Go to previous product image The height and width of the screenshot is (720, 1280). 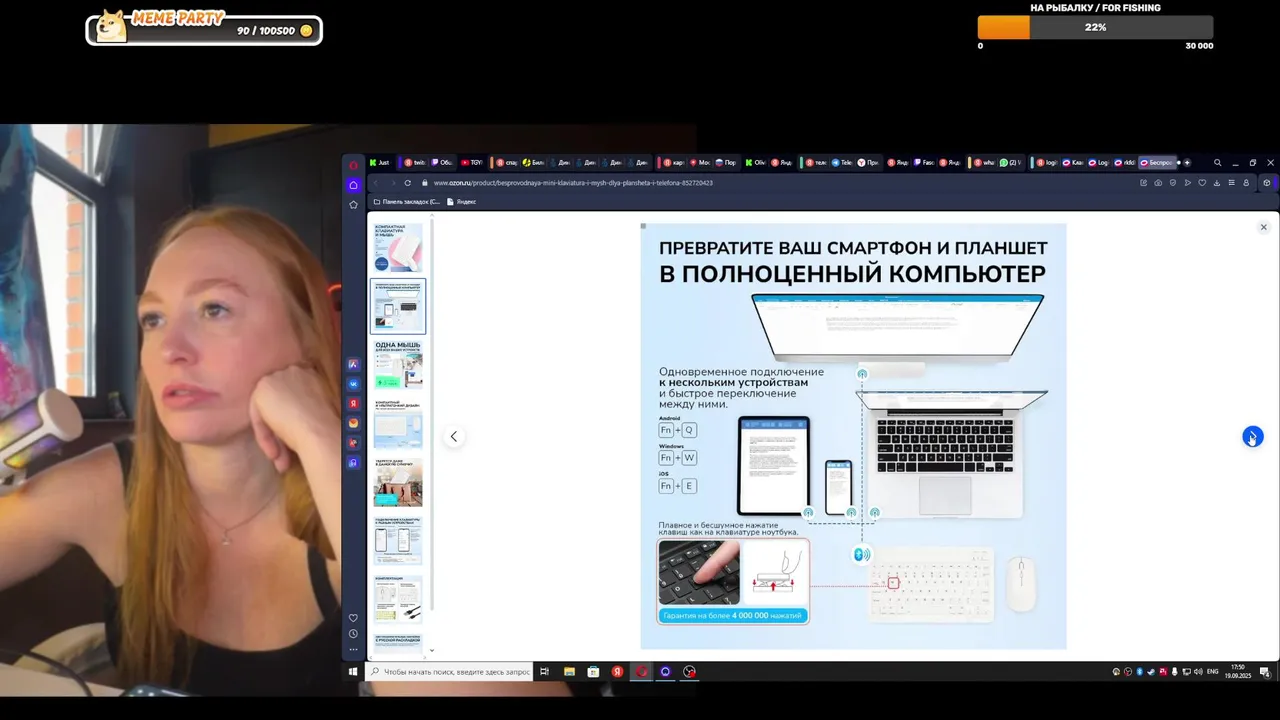pyautogui.click(x=454, y=437)
